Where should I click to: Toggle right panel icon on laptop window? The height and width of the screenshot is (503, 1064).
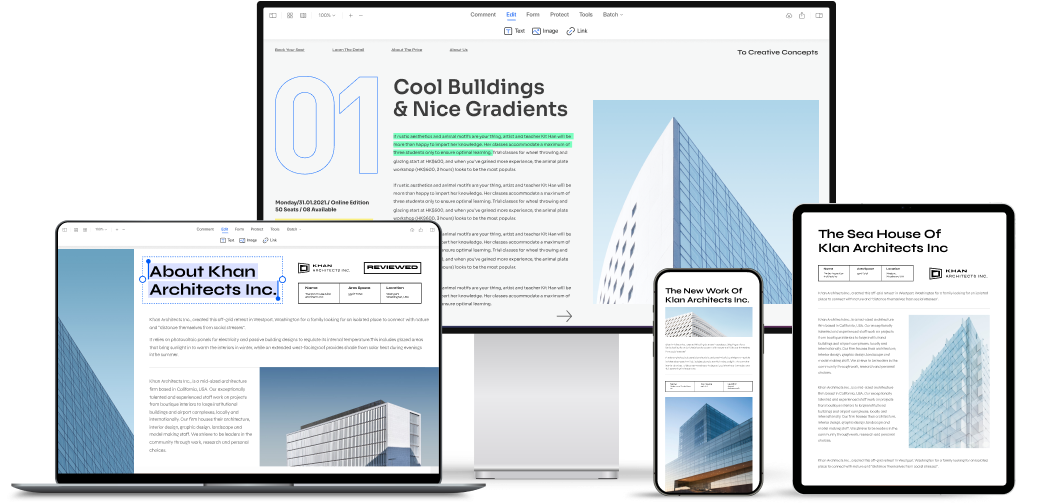[x=432, y=229]
